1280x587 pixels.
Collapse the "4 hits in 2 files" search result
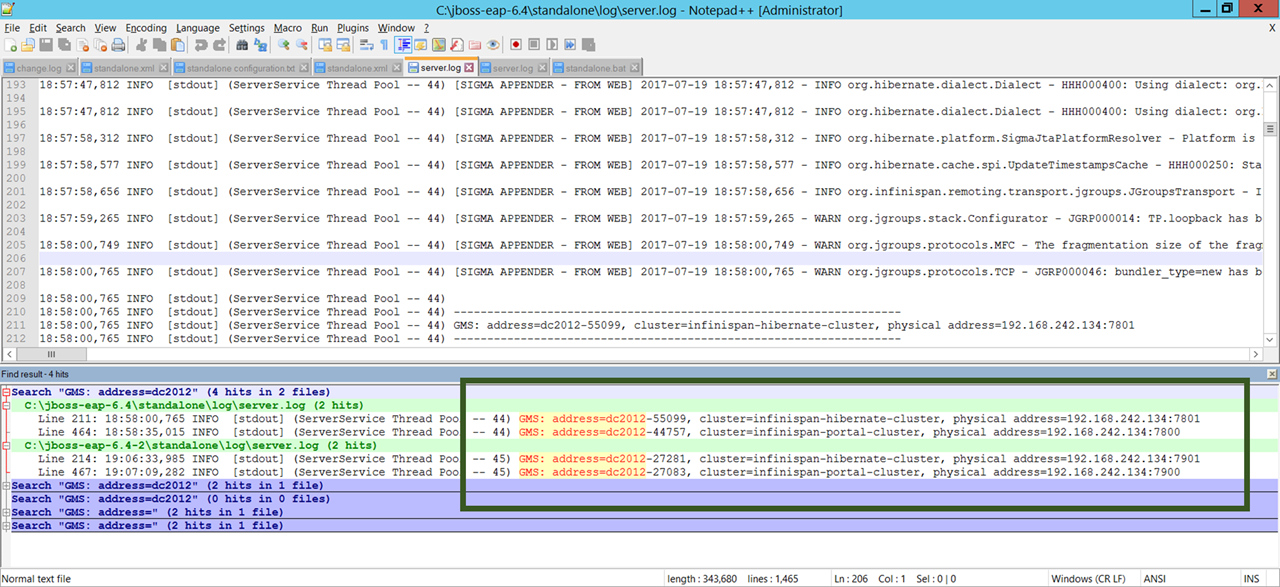click(x=6, y=392)
